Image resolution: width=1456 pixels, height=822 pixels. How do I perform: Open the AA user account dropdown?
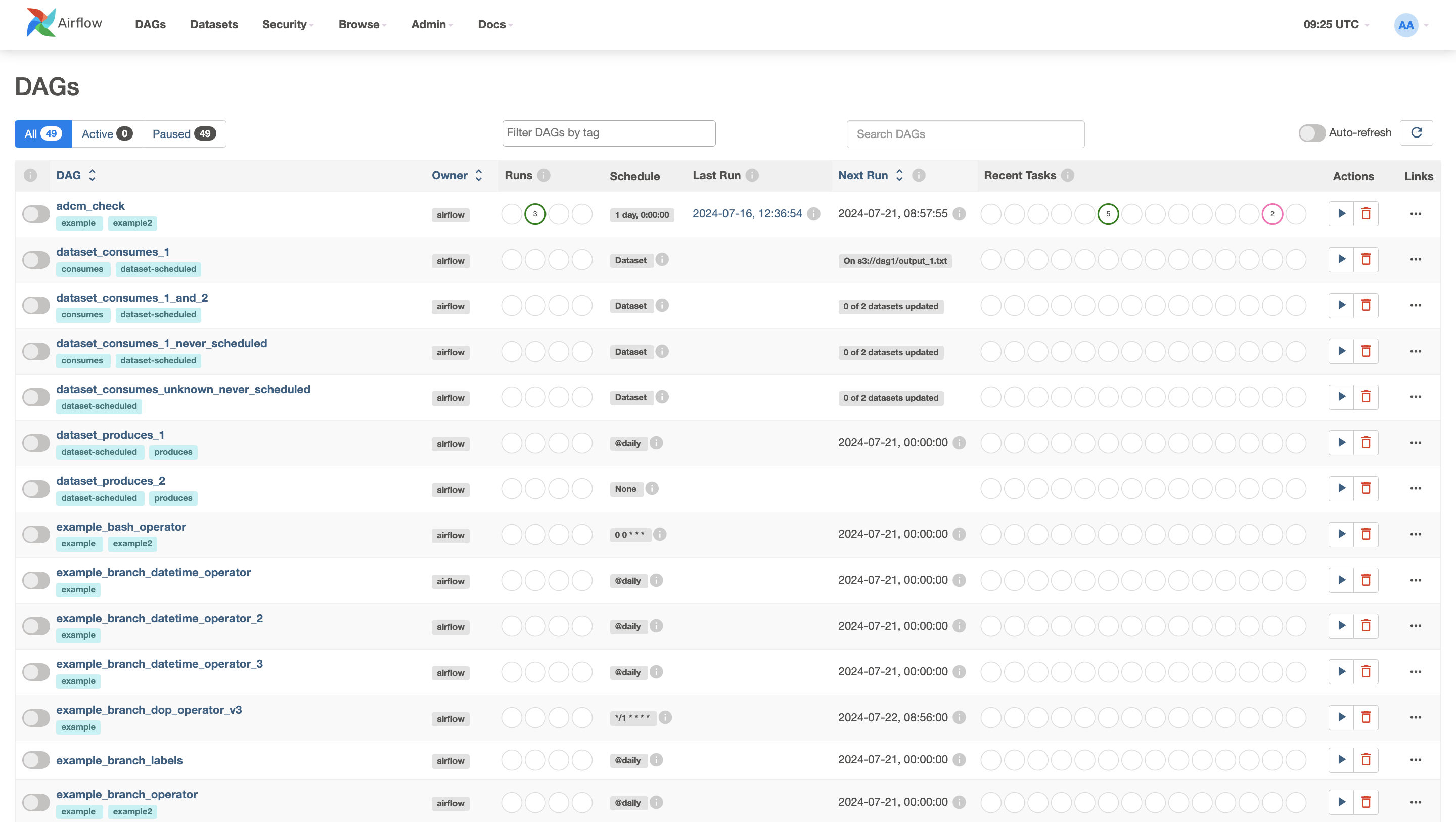(1407, 24)
